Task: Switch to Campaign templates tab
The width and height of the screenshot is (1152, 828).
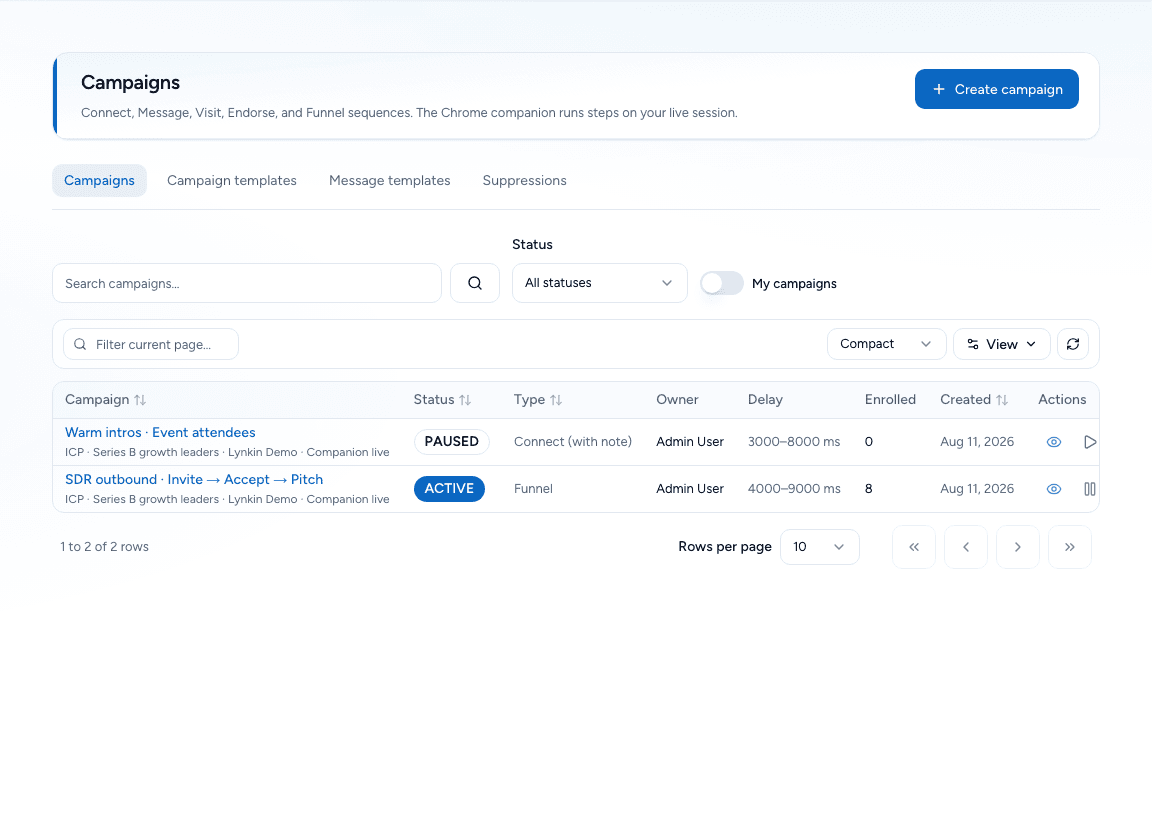Action: click(x=231, y=180)
